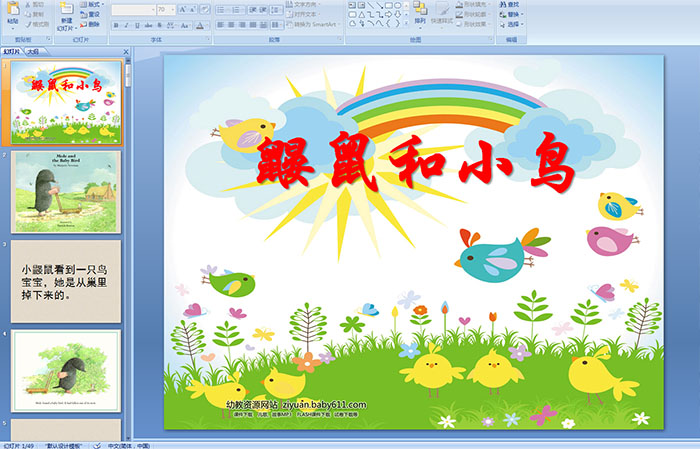700x449 pixels.
Task: Click the spell check icon in status bar
Action: [x=97, y=445]
